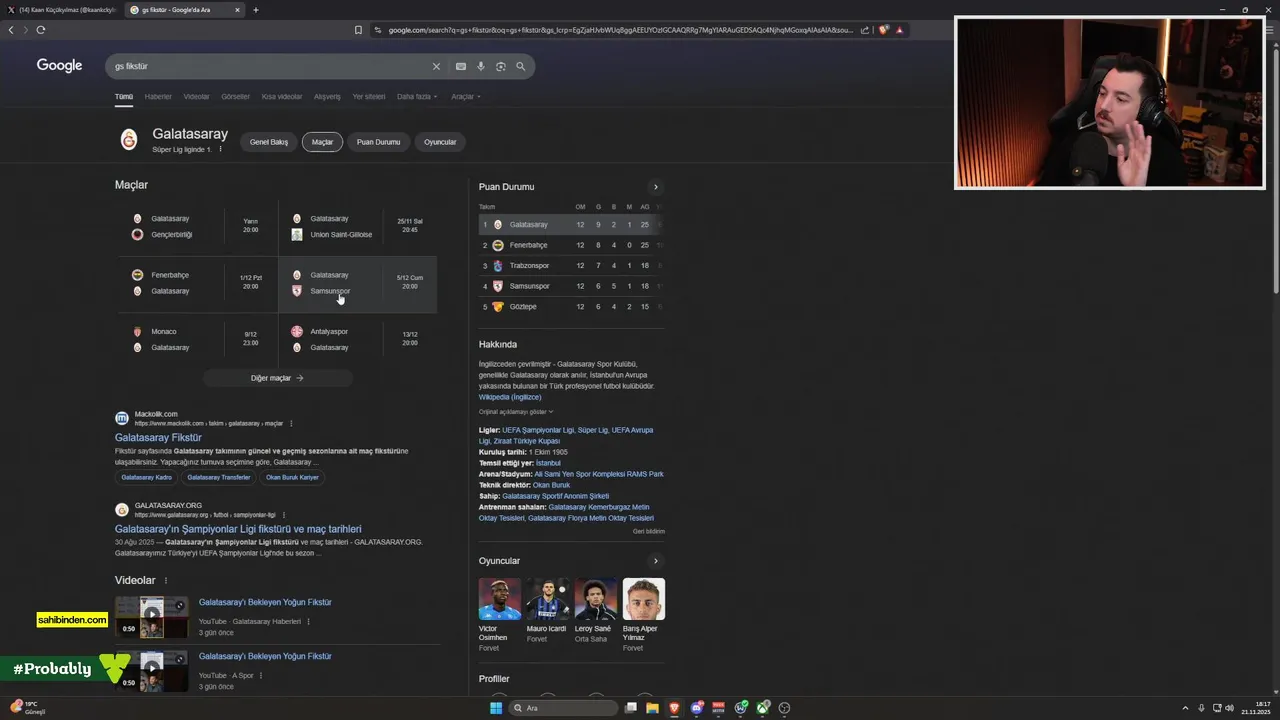Click the Google logo
The width and height of the screenshot is (1280, 720).
coord(59,65)
